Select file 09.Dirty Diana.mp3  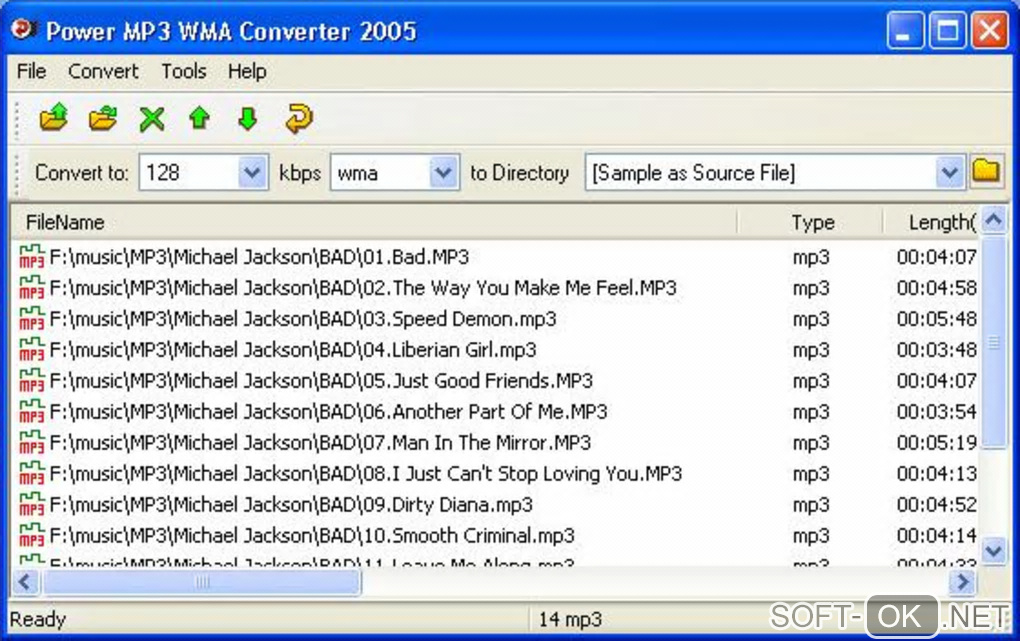(x=291, y=504)
